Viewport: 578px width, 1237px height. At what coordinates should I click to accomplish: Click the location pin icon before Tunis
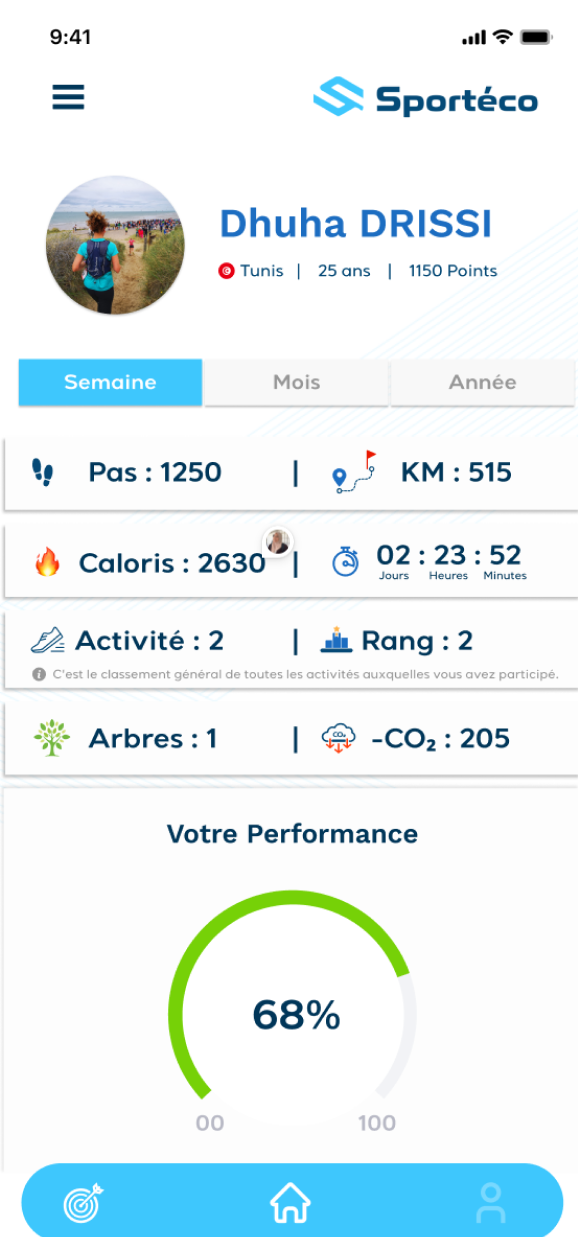point(226,270)
